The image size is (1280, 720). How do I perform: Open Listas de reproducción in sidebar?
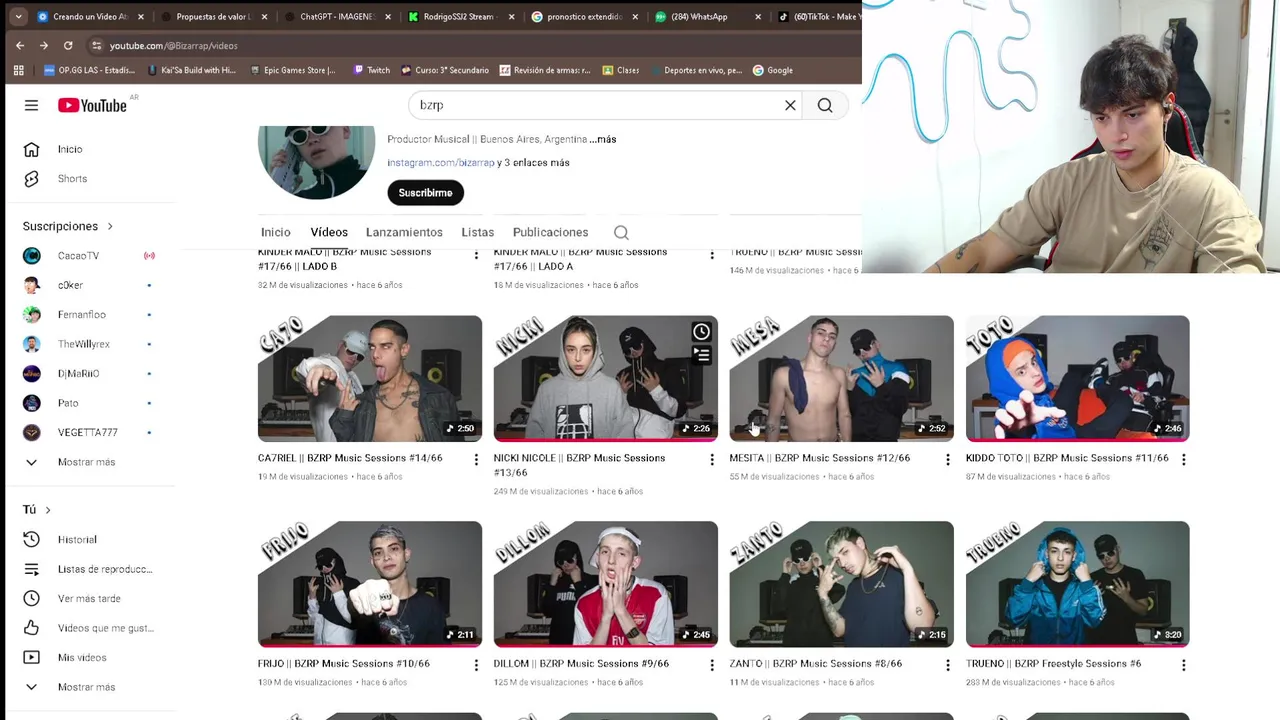90,569
